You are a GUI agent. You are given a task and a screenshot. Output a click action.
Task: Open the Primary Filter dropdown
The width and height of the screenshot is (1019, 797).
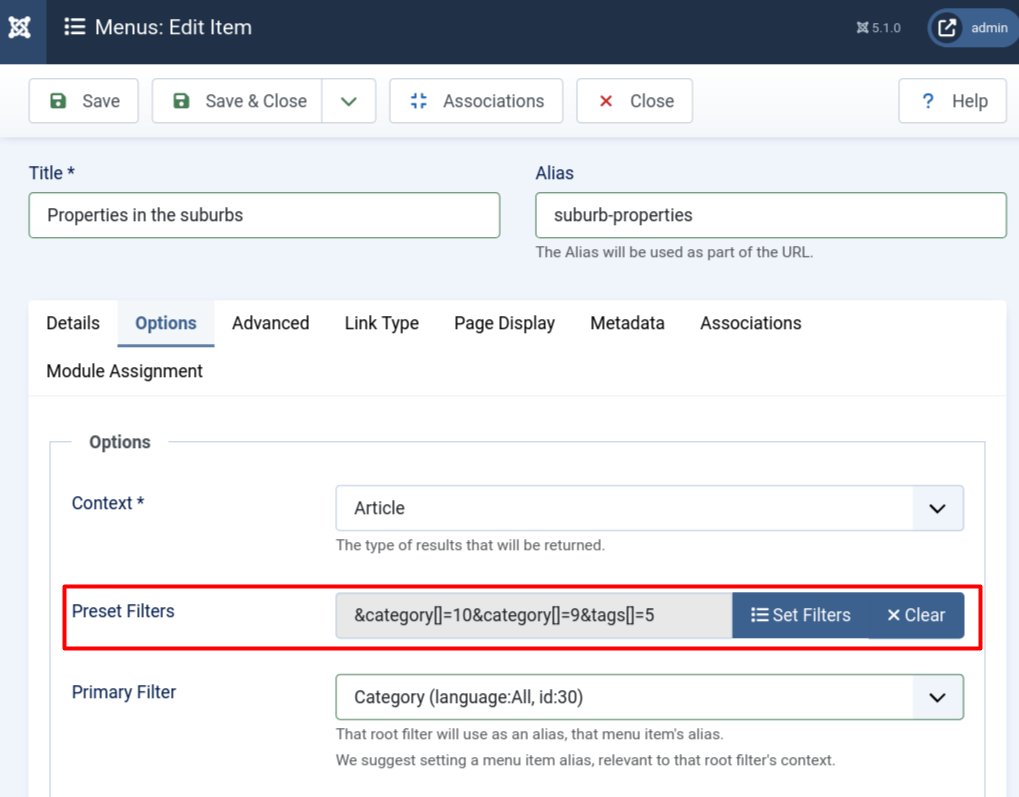pyautogui.click(x=649, y=697)
